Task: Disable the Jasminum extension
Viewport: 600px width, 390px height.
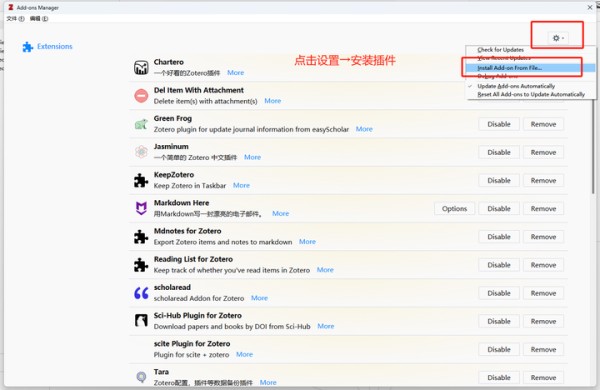Action: tap(499, 152)
